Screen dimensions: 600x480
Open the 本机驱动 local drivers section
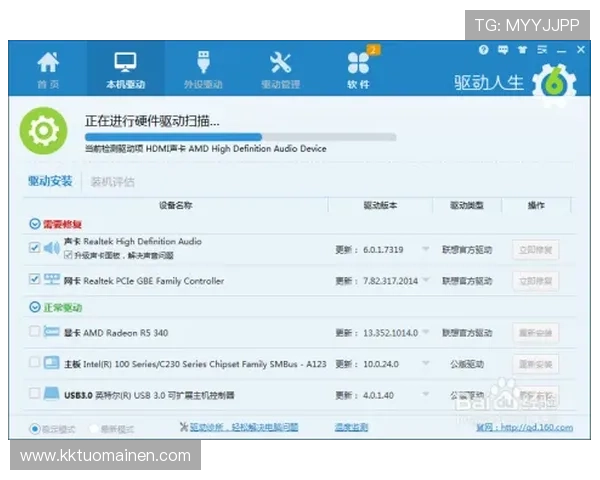125,69
